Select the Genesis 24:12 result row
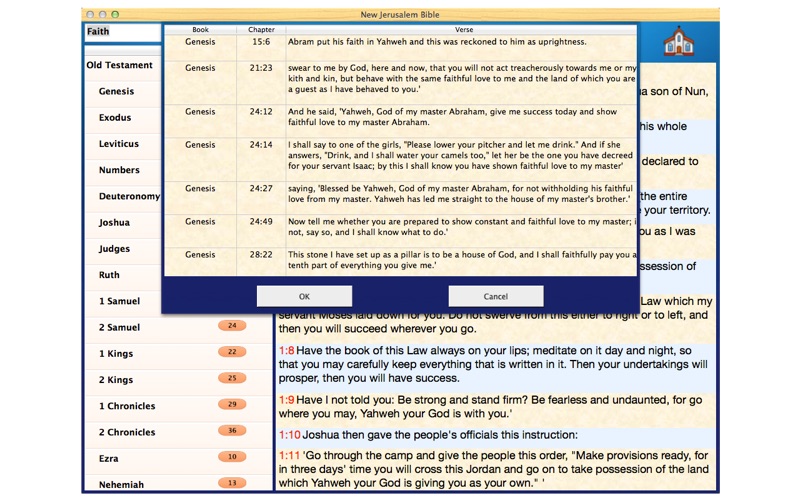The image size is (800, 500). [x=401, y=121]
